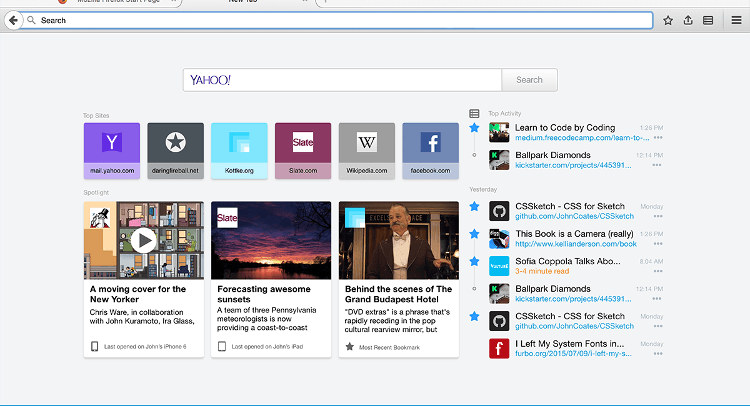The height and width of the screenshot is (406, 750).
Task: Expand options for Learn to Code entry
Action: (657, 138)
